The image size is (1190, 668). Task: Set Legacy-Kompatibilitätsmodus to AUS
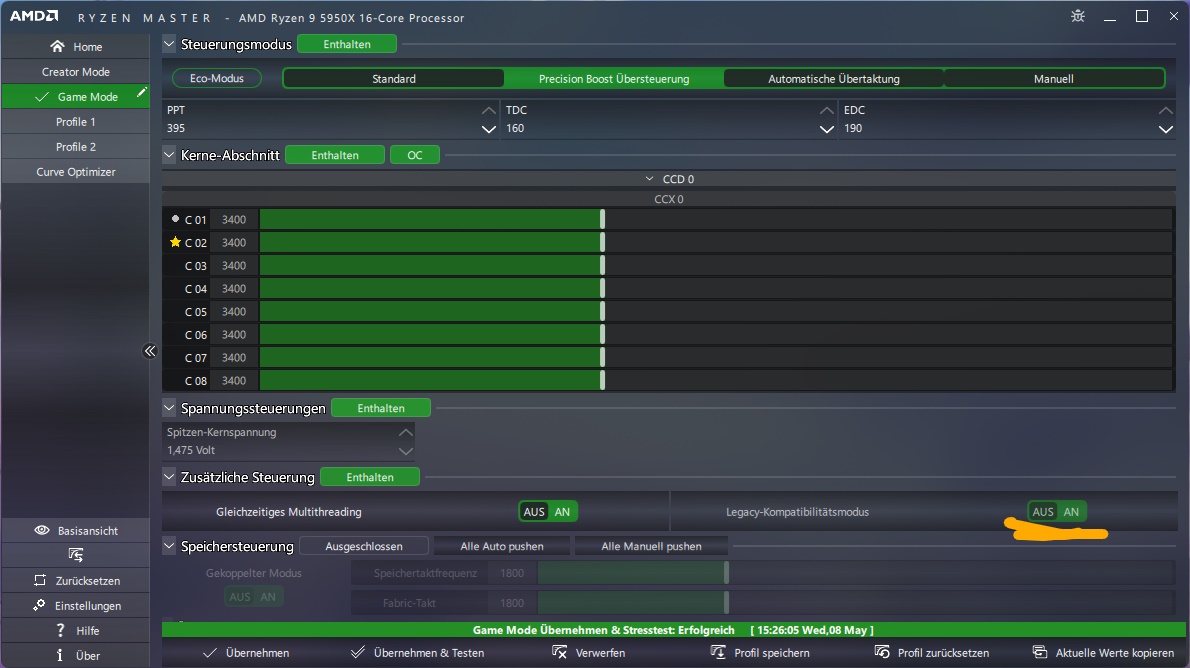click(1043, 512)
